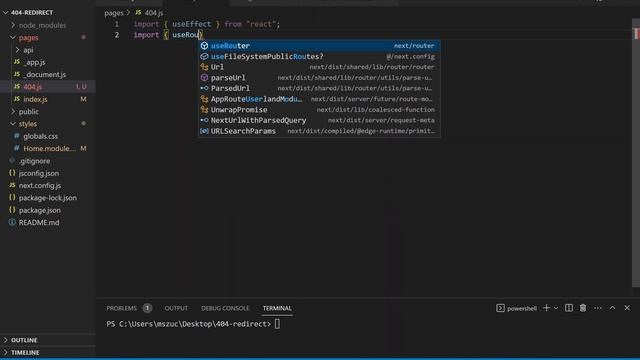
Task: Close the terminal panel
Action: pos(627,308)
